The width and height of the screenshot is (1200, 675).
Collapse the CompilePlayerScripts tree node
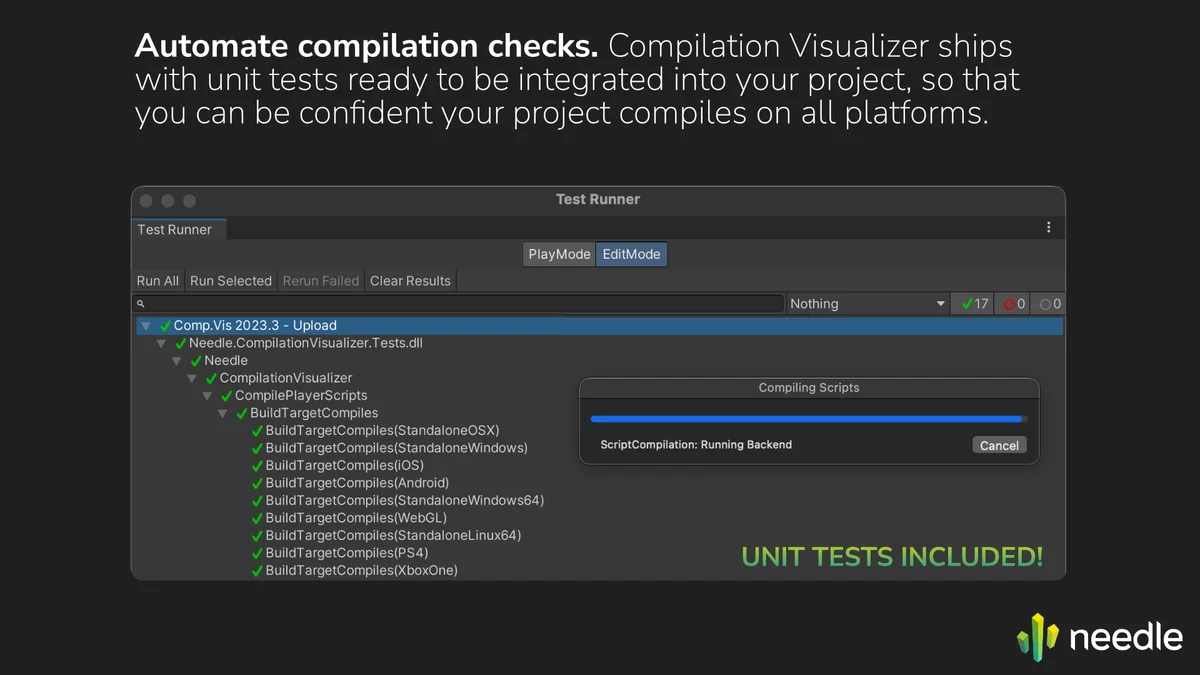click(x=207, y=396)
